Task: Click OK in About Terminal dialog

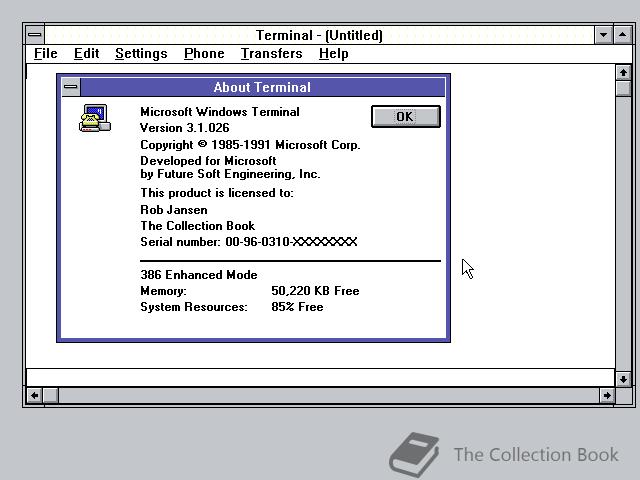Action: (406, 117)
